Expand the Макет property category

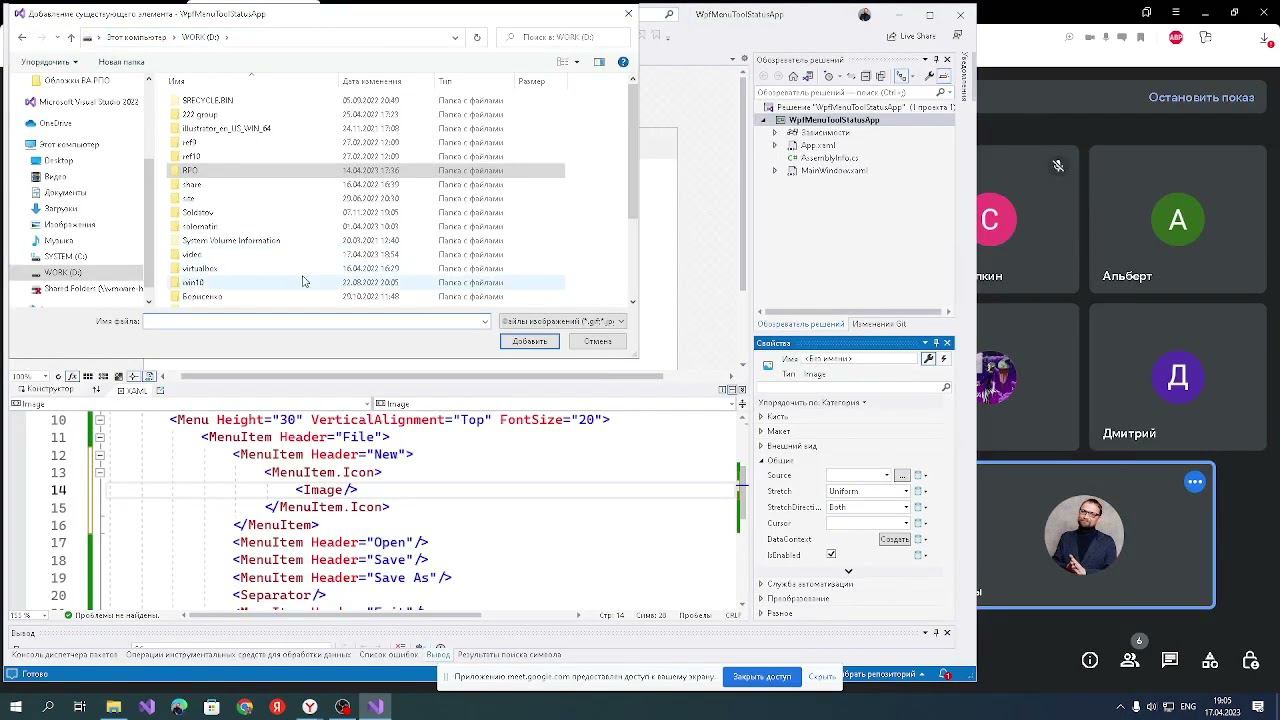tap(761, 431)
